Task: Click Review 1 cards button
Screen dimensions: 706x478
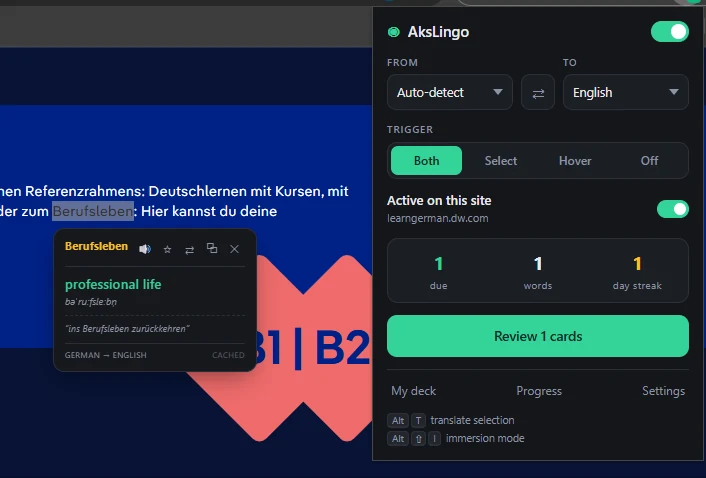Action: (538, 336)
